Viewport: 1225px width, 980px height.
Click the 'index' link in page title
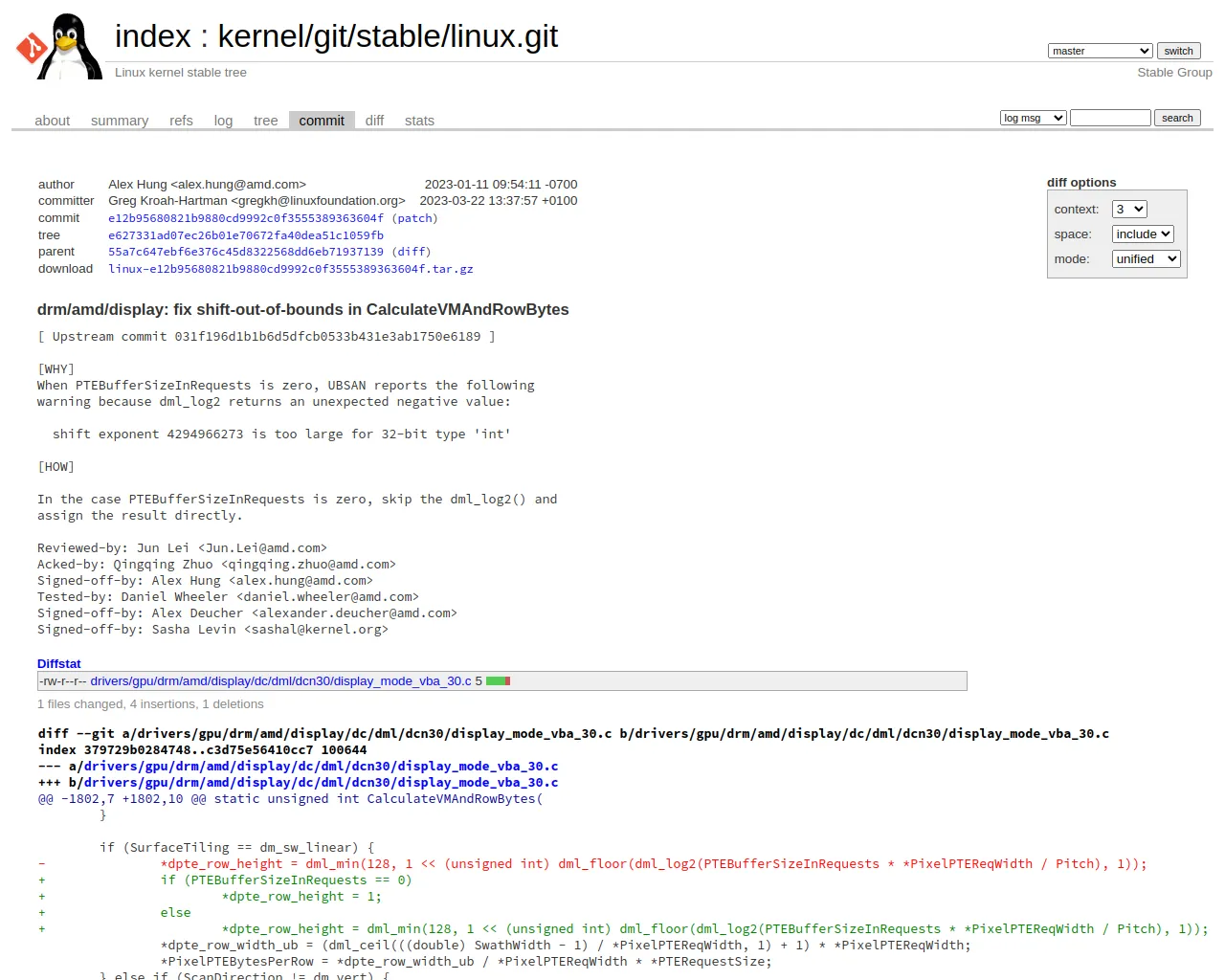(153, 36)
